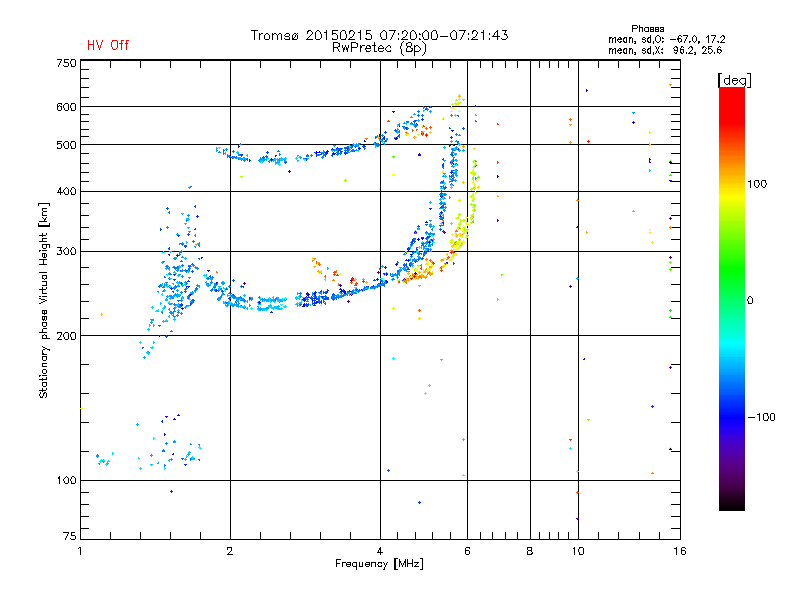Screen dimensions: 800x600
Task: Click the x-axis tick label "16"
Action: pyautogui.click(x=680, y=551)
